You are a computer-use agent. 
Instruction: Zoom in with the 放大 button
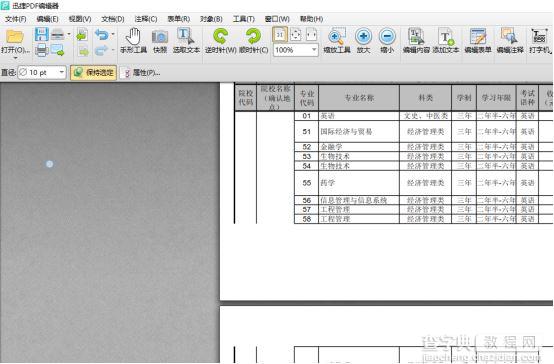click(363, 41)
